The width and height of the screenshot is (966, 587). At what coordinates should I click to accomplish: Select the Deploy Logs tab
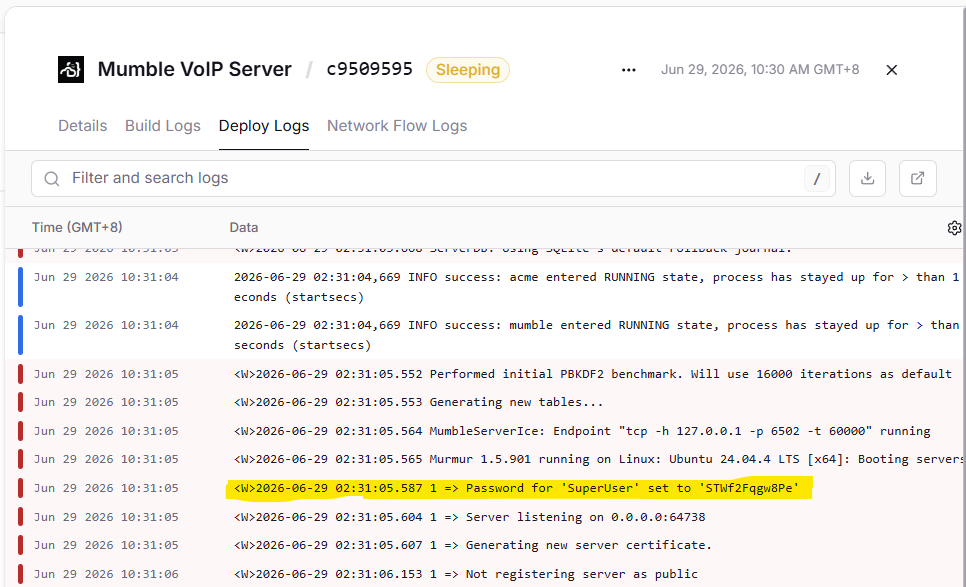[x=264, y=126]
